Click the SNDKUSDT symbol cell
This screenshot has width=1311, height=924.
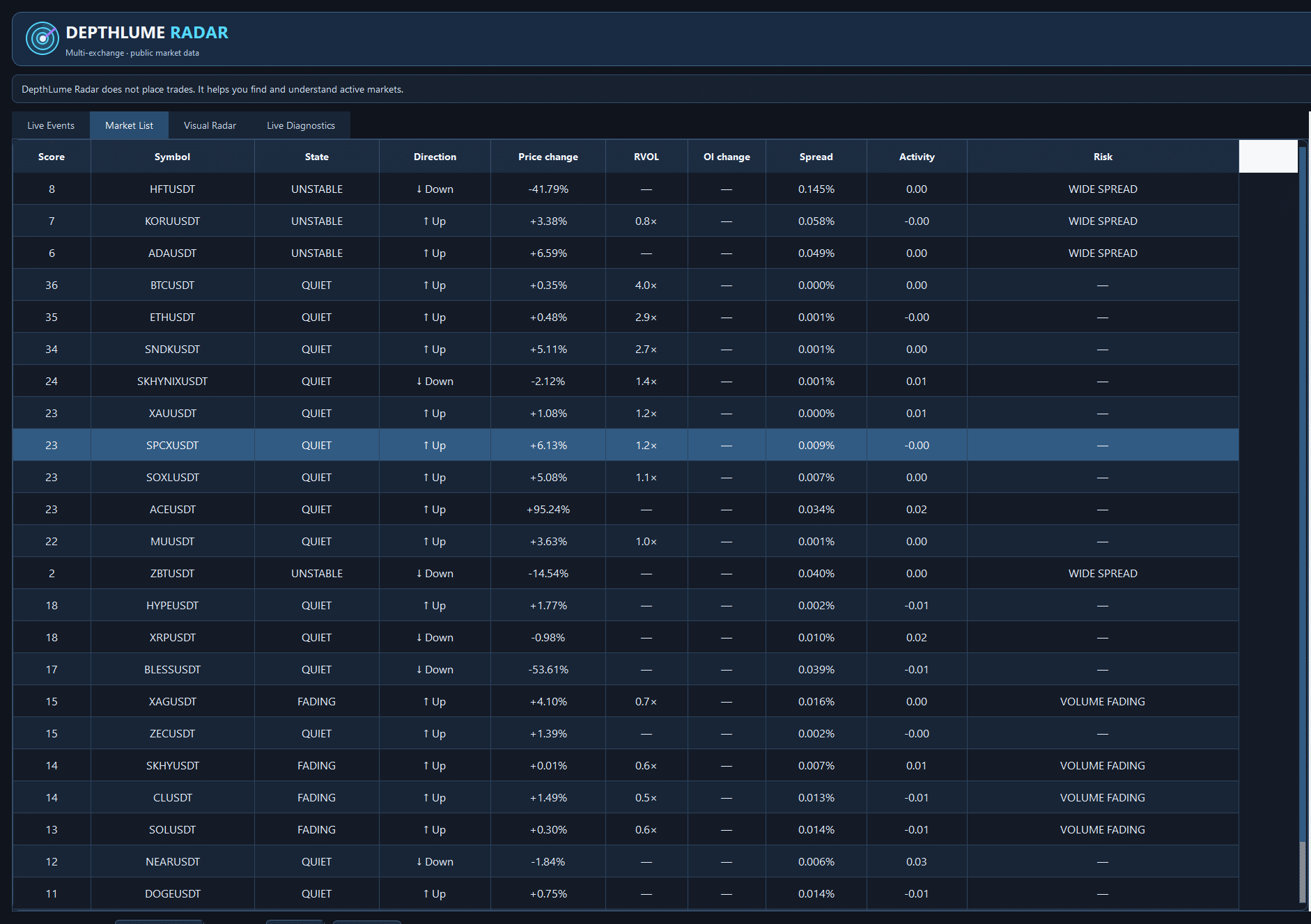click(x=172, y=349)
